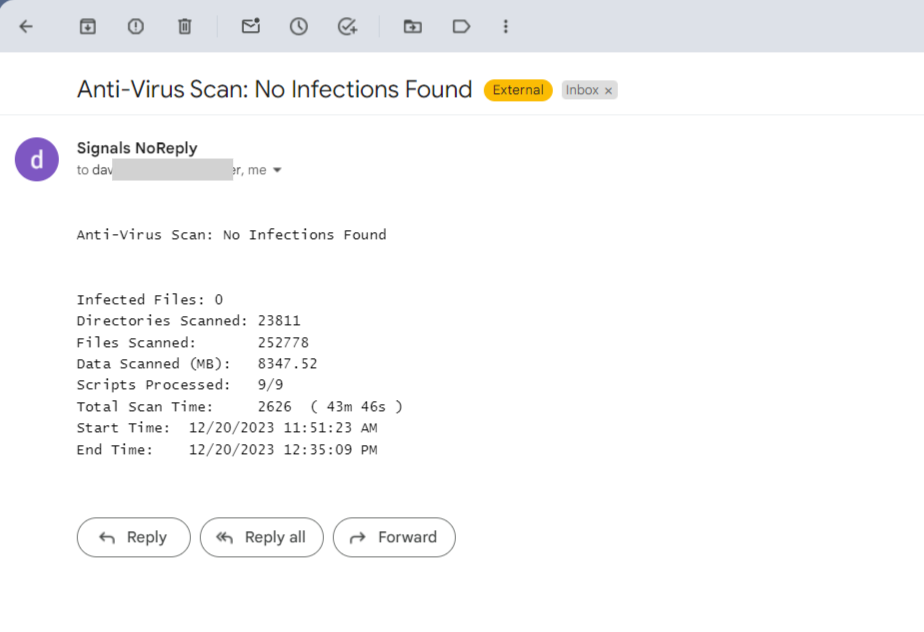Select the External label chip

(x=518, y=90)
